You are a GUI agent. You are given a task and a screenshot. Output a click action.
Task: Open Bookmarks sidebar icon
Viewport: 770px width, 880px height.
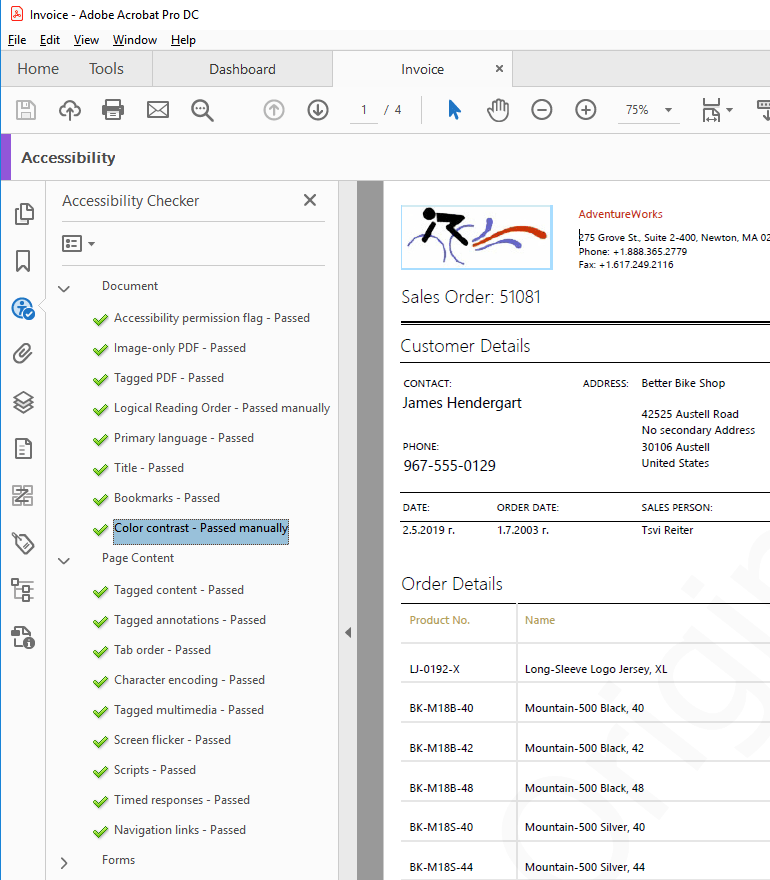tap(23, 261)
